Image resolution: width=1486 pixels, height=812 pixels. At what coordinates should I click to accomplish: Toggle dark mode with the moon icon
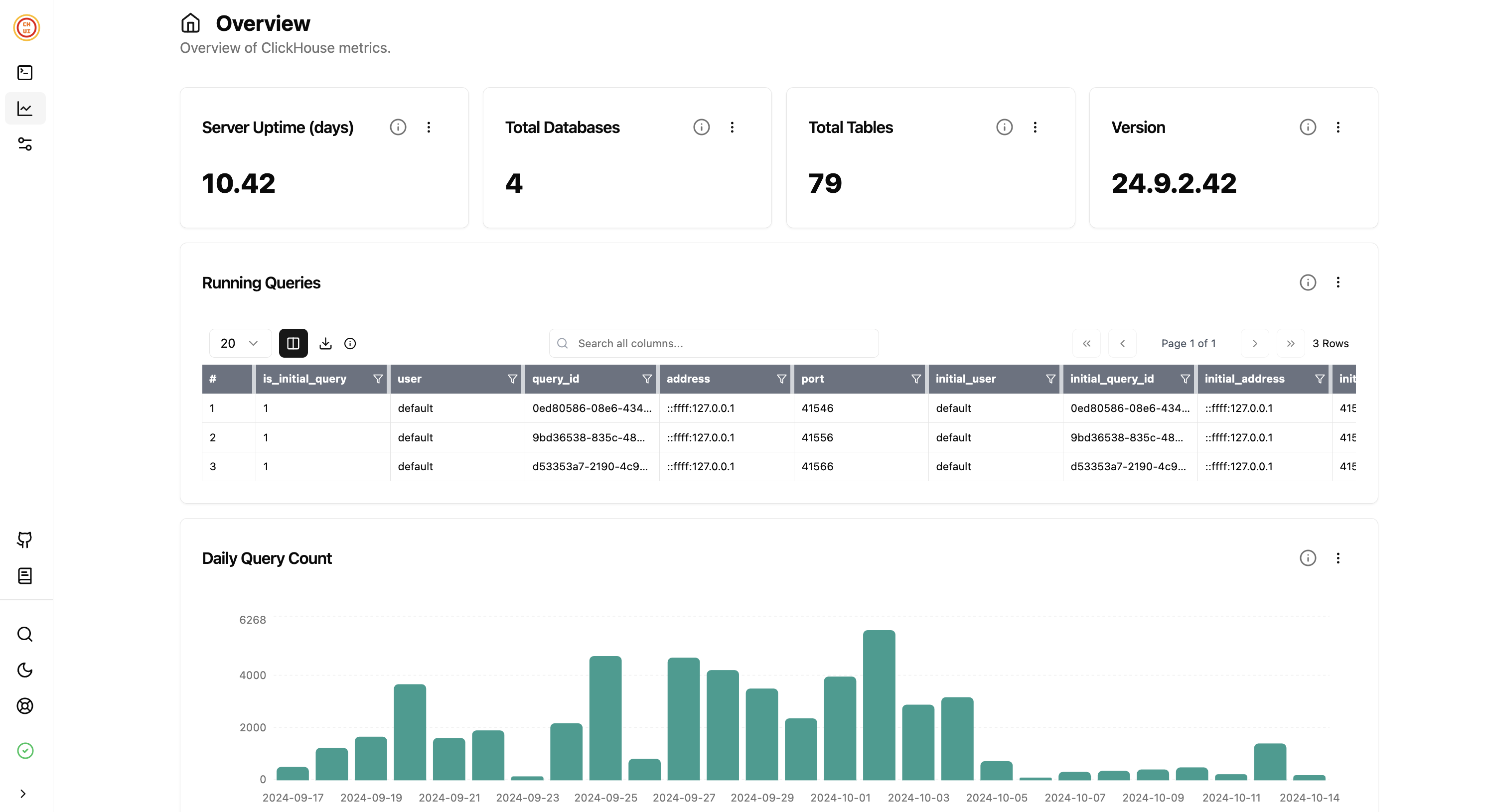coord(25,670)
